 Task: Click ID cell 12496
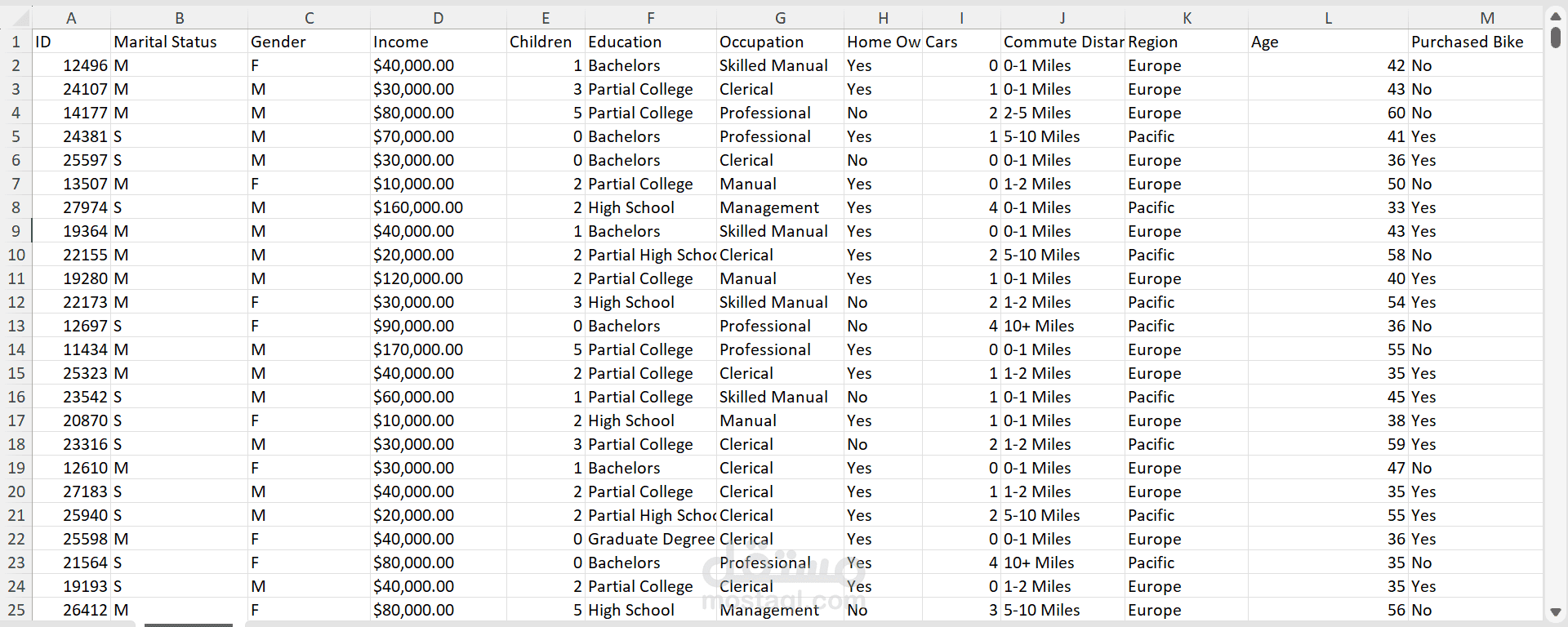coord(71,65)
